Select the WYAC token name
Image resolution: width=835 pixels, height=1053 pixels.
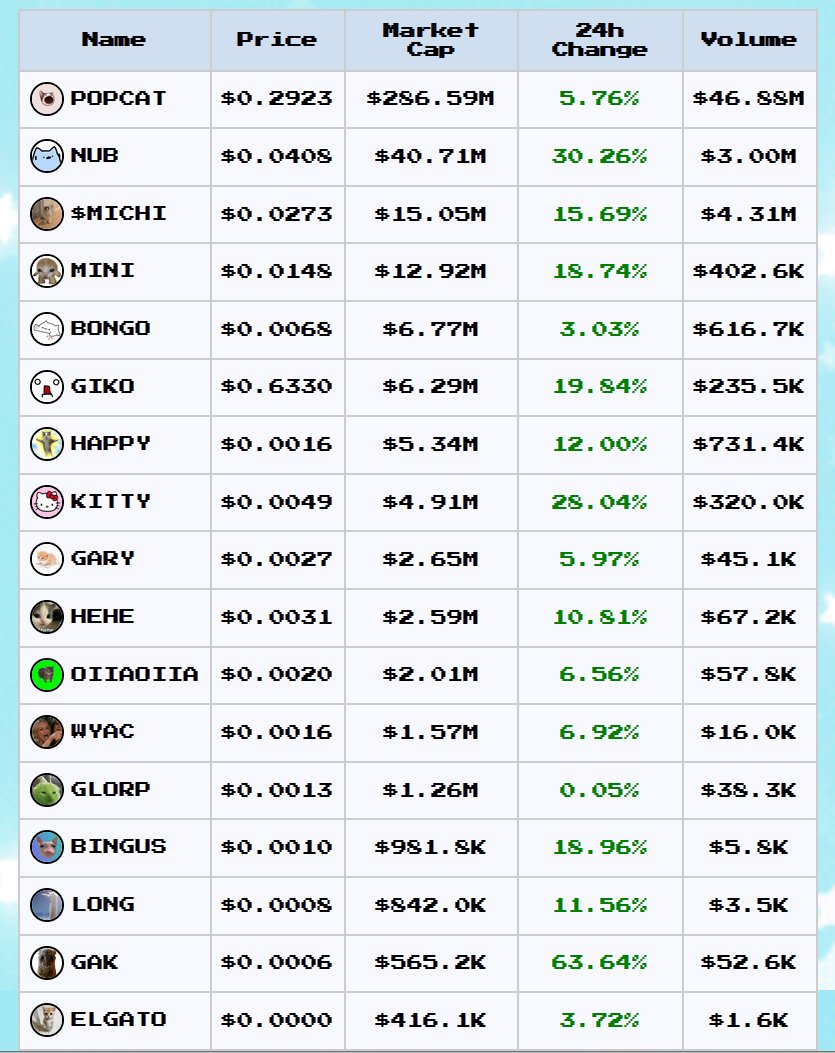coord(102,731)
